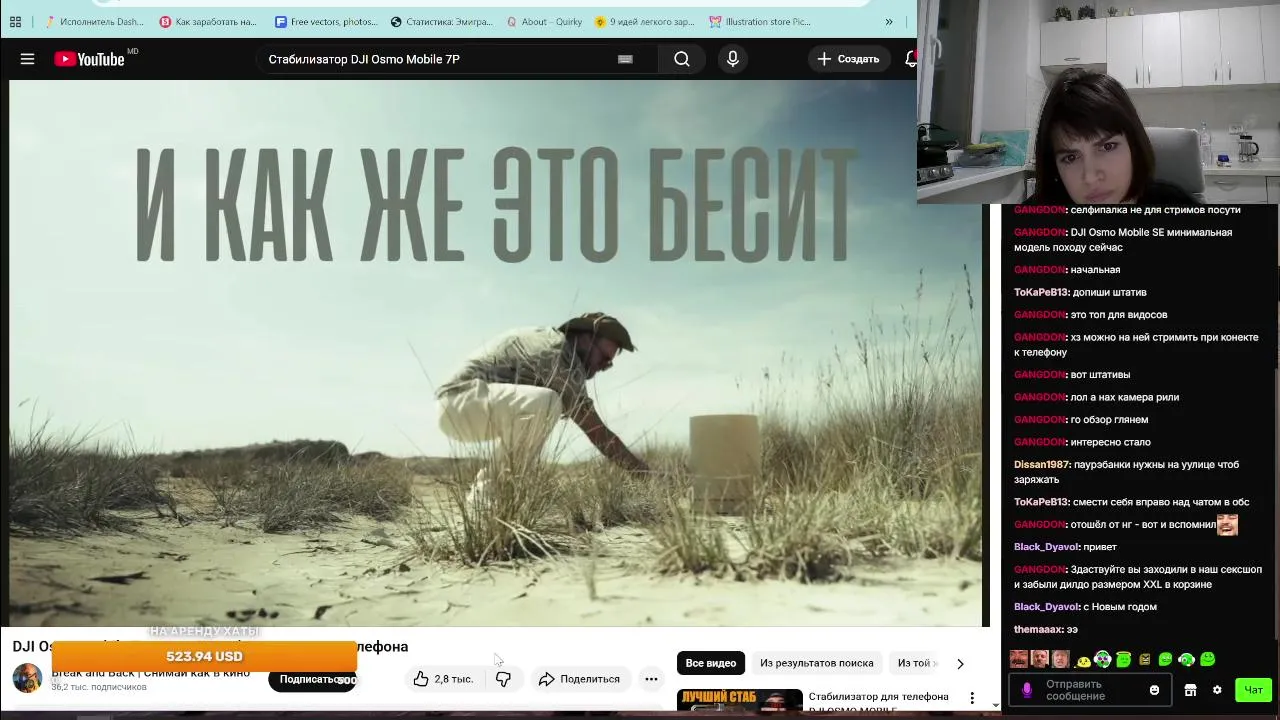Open the browser apps grid shortcut
Image resolution: width=1280 pixels, height=720 pixels.
pyautogui.click(x=15, y=21)
